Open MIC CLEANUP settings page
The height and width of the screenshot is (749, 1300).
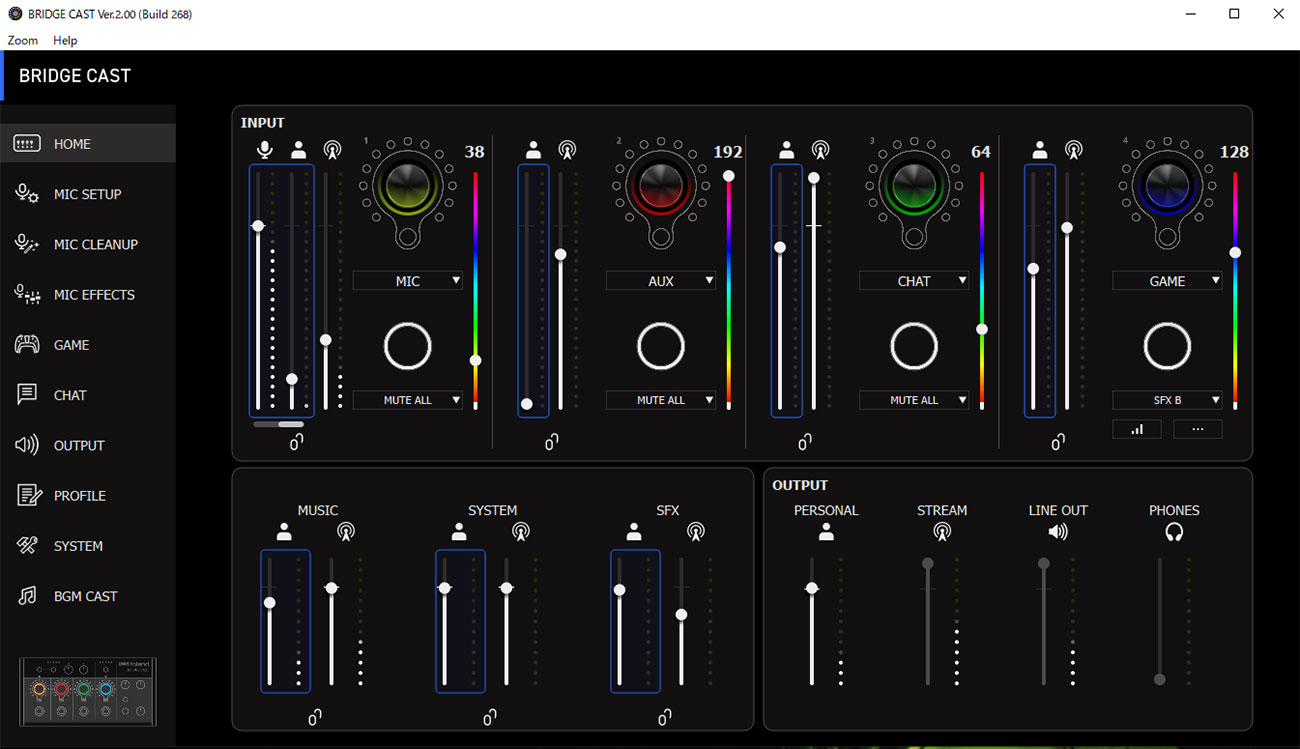[x=88, y=244]
